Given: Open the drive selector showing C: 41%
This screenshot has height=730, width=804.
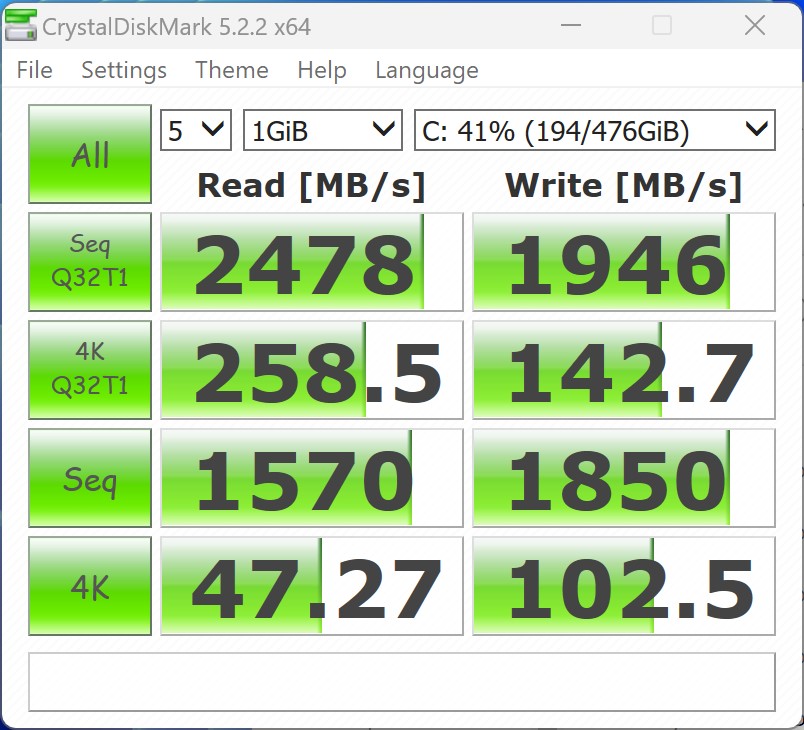Looking at the screenshot, I should click(x=594, y=130).
